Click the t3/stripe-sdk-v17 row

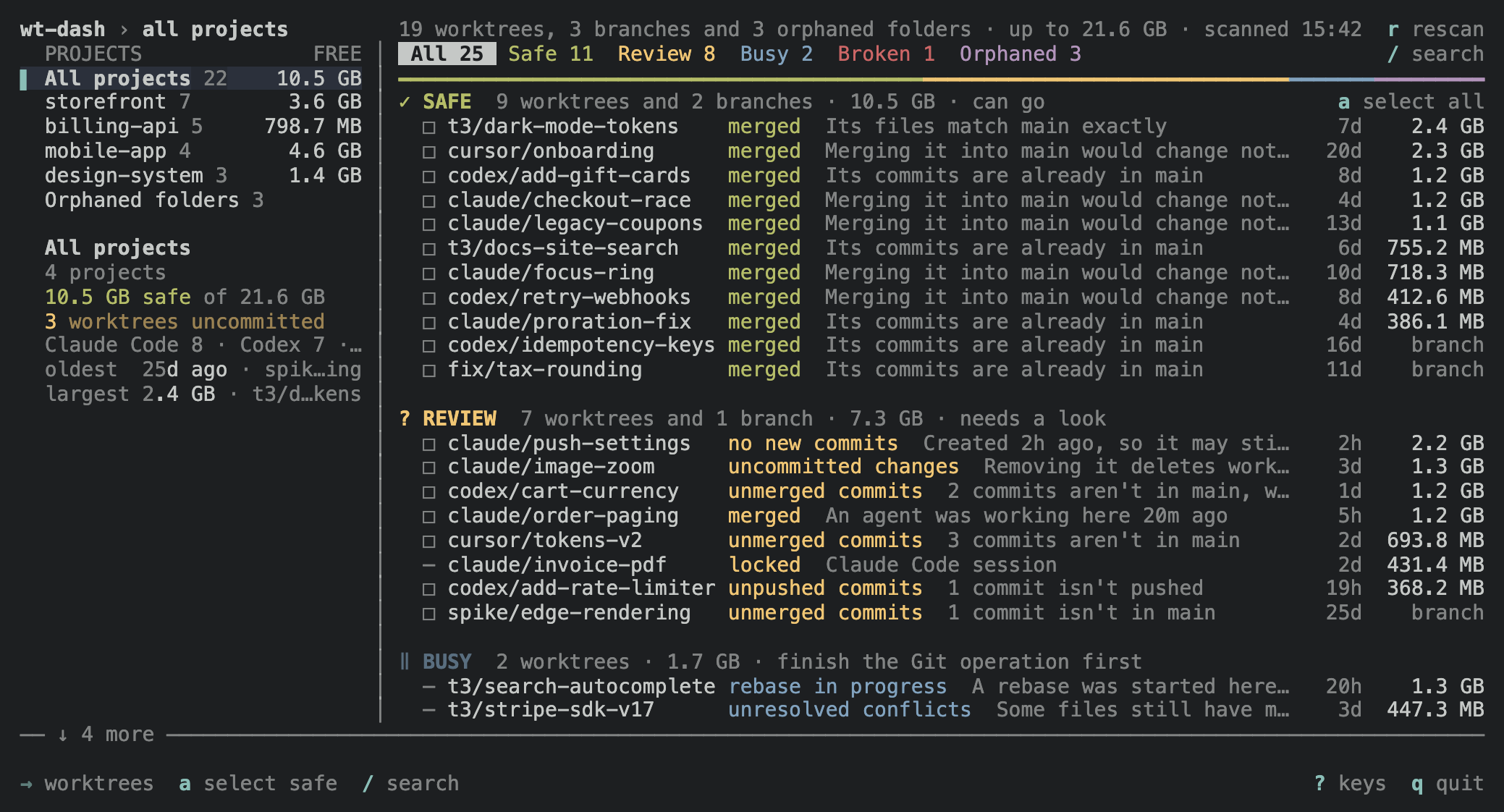point(953,710)
